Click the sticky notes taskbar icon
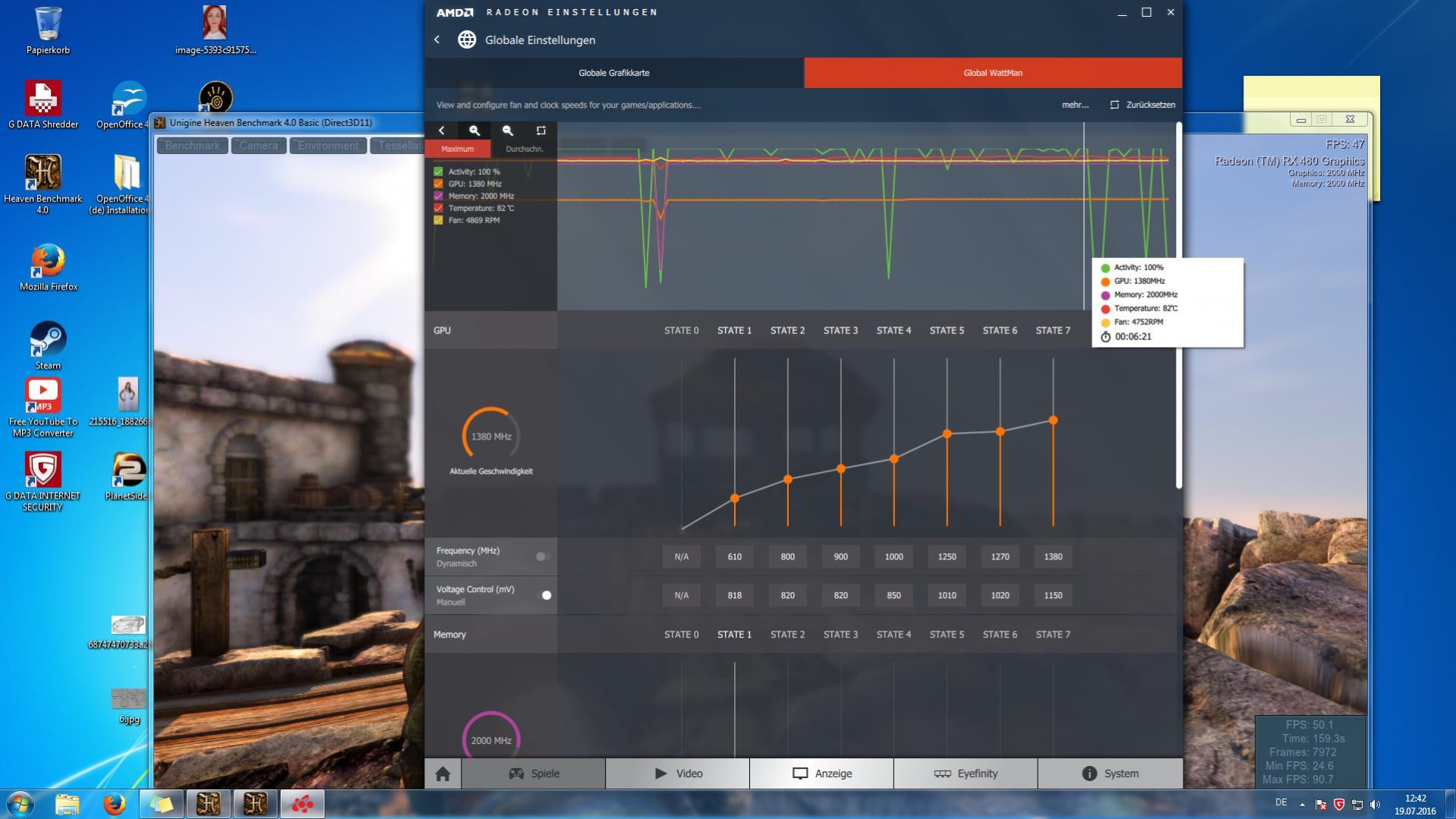 coord(161,804)
